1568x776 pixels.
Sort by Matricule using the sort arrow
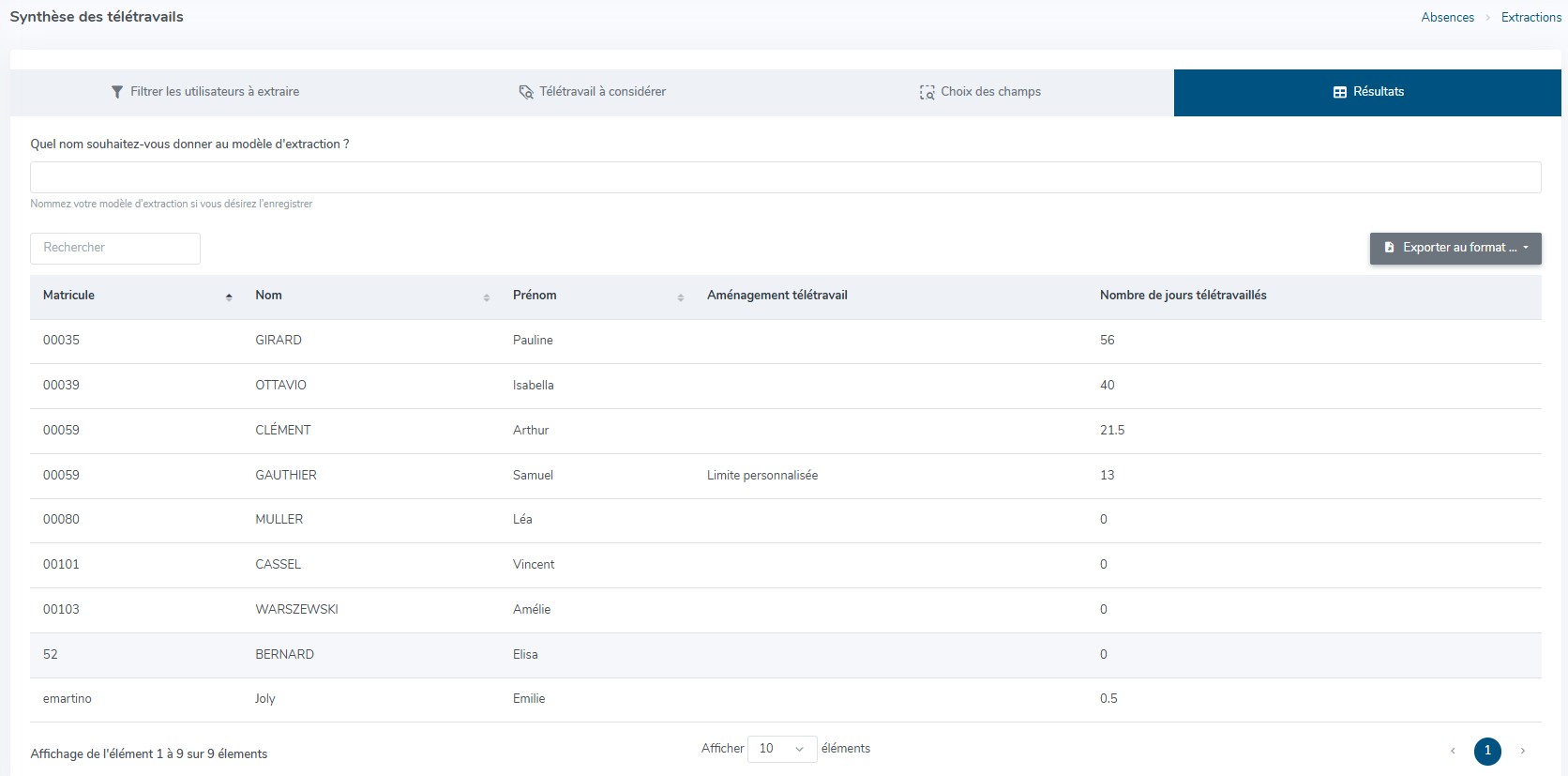click(x=229, y=297)
